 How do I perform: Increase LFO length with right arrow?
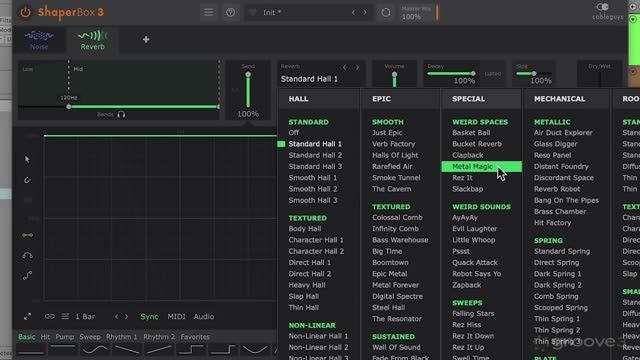click(x=126, y=317)
